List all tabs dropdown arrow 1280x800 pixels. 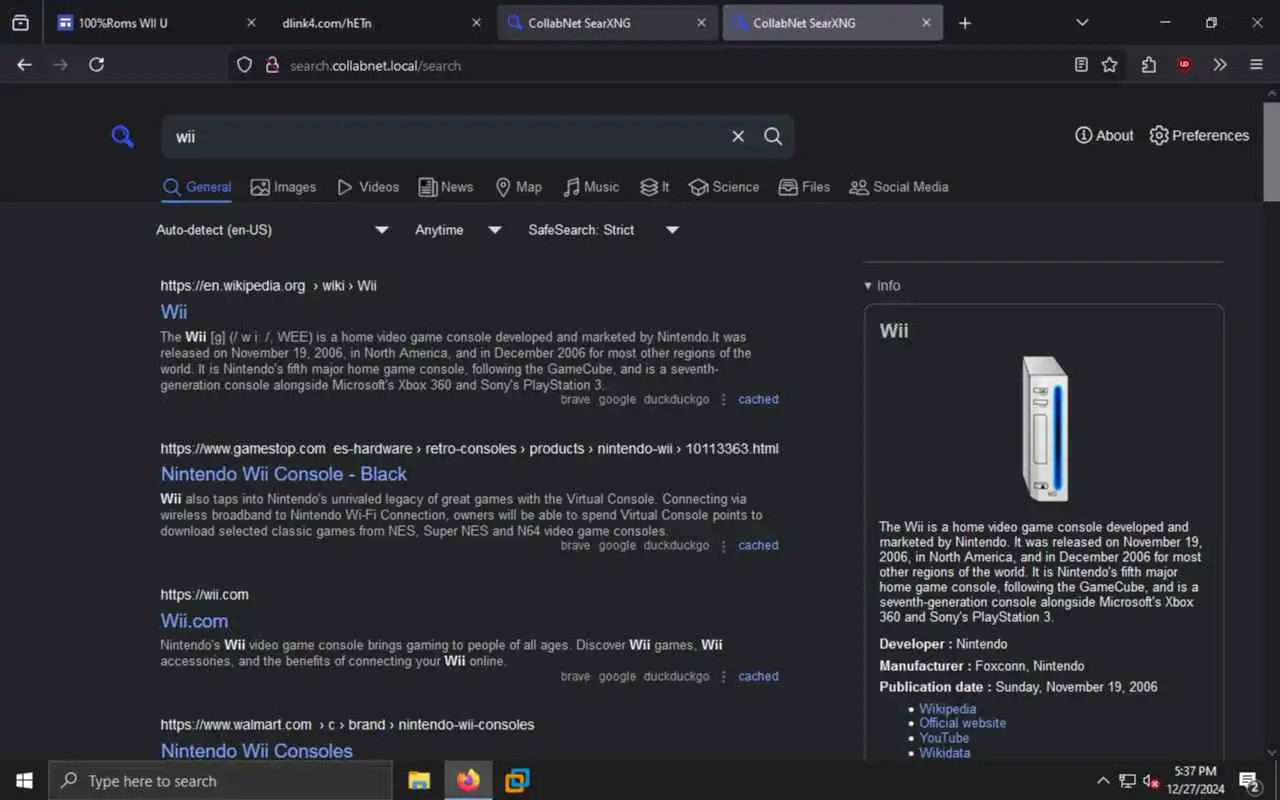coord(1082,23)
